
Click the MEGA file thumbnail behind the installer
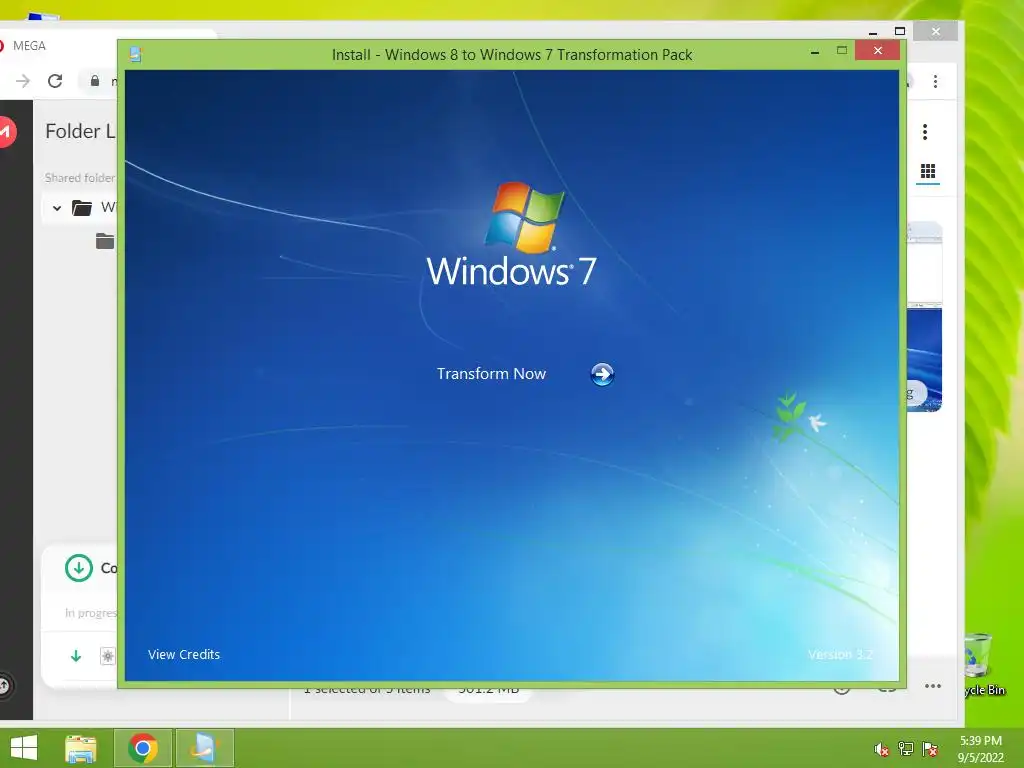pyautogui.click(x=924, y=358)
